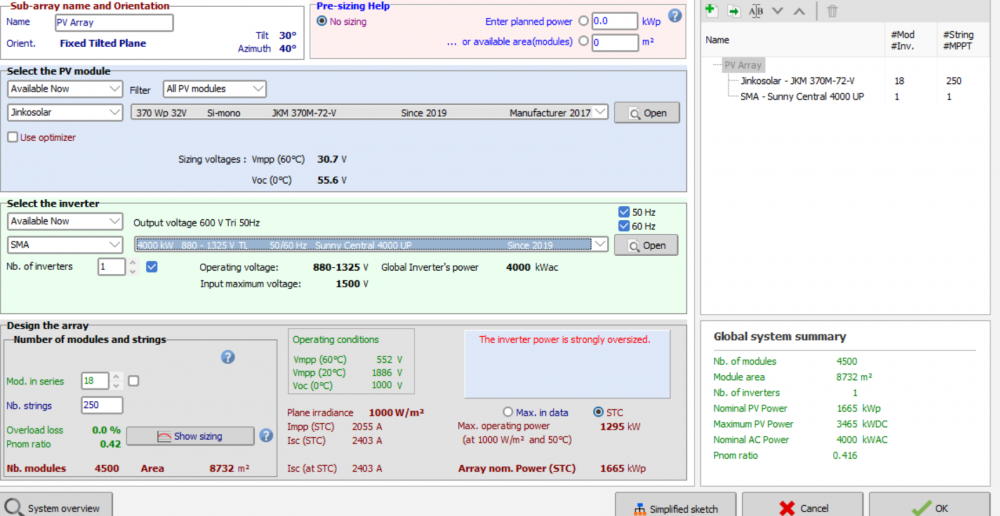The height and width of the screenshot is (516, 1000).
Task: Click the trash icon to delete sub-array
Action: pyautogui.click(x=832, y=10)
